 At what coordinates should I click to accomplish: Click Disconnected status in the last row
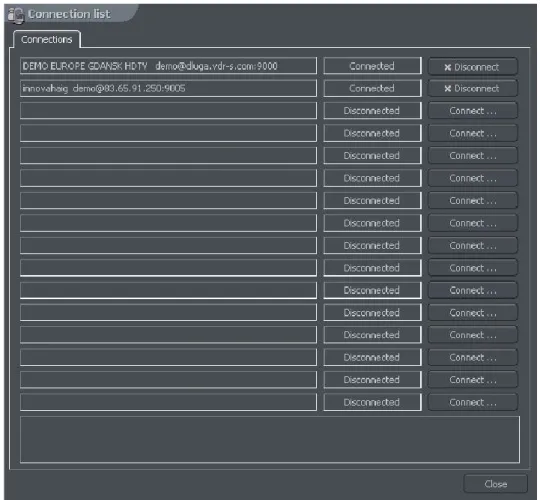(x=372, y=402)
